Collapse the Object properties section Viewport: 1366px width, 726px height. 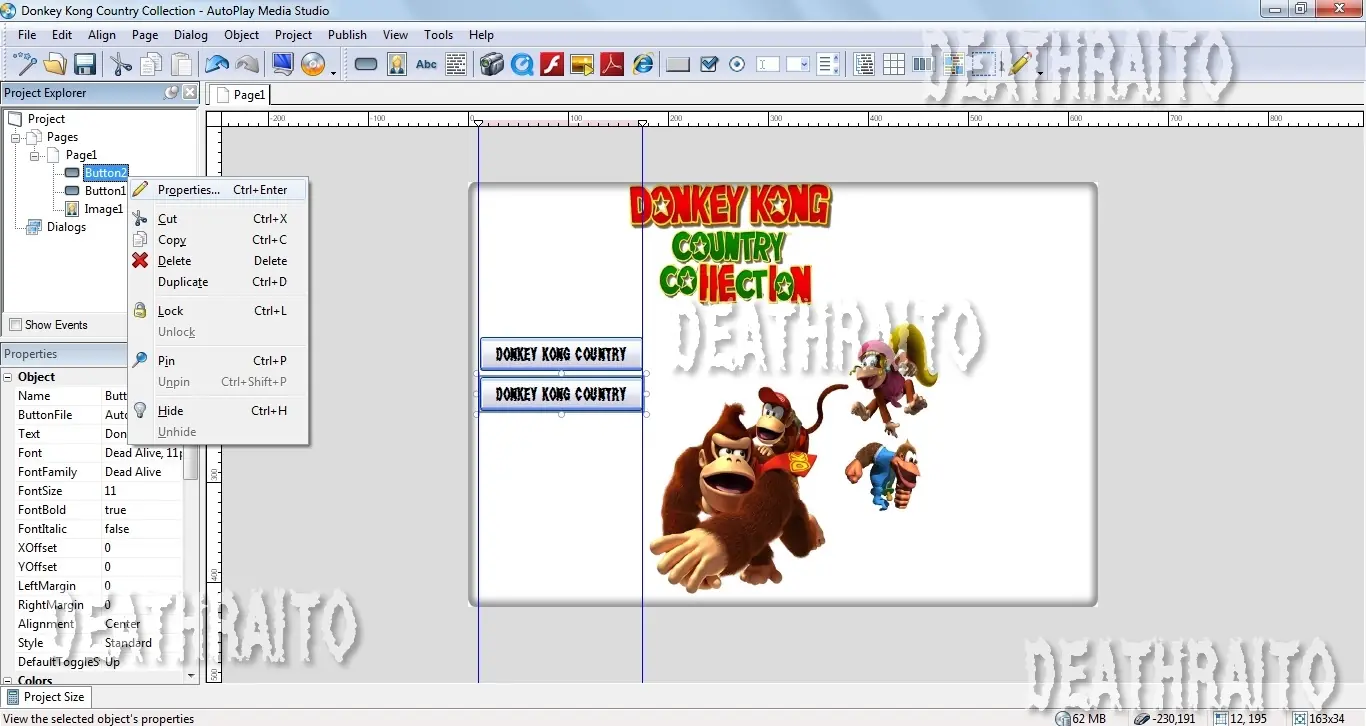click(x=8, y=377)
